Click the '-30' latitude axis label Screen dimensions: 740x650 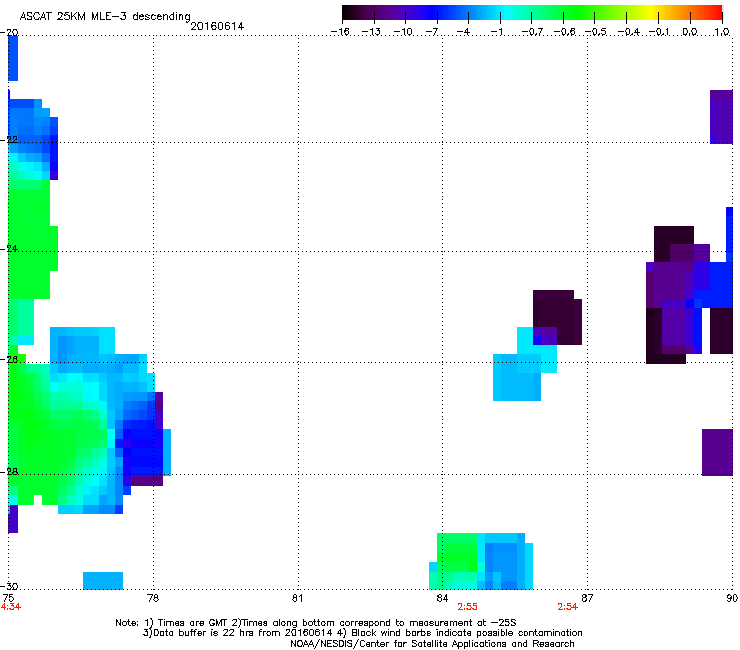click(9, 586)
